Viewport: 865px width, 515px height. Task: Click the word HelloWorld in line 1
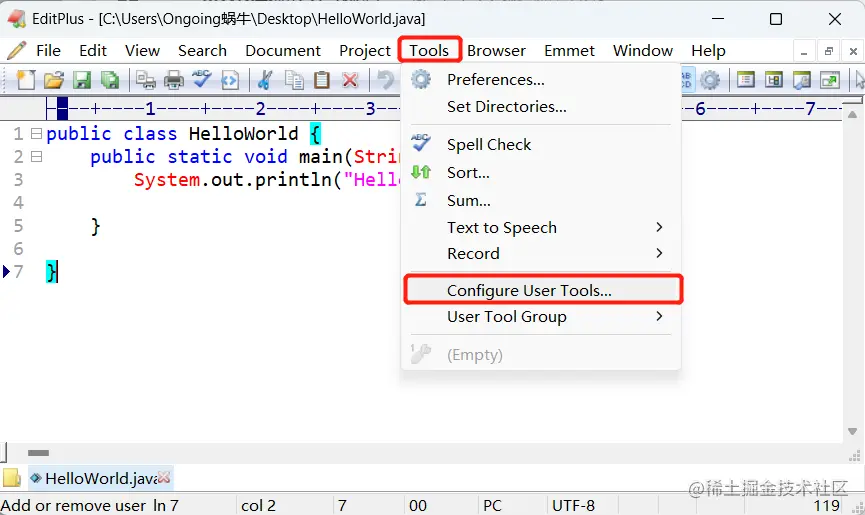point(243,133)
